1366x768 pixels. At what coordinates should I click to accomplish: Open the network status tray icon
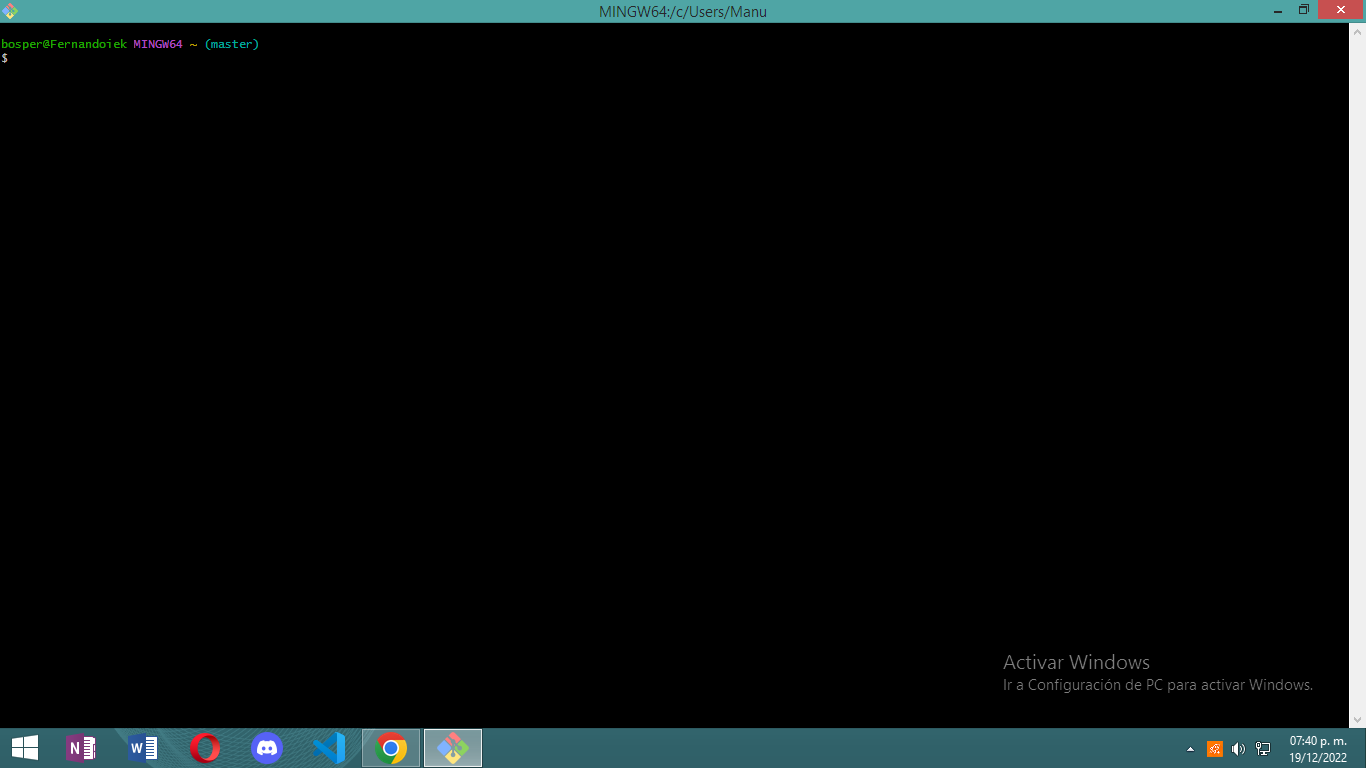click(1263, 749)
